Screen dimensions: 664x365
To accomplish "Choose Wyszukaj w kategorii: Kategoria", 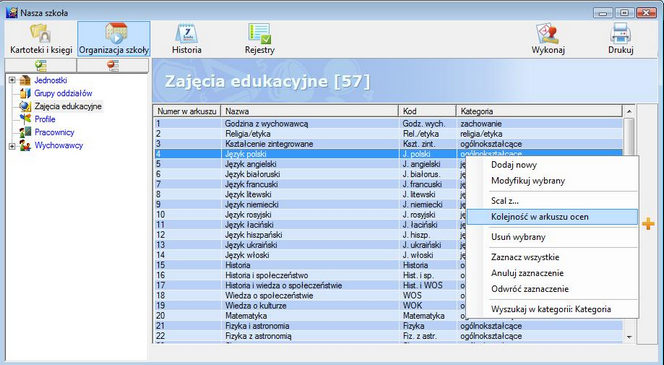I will tap(552, 309).
